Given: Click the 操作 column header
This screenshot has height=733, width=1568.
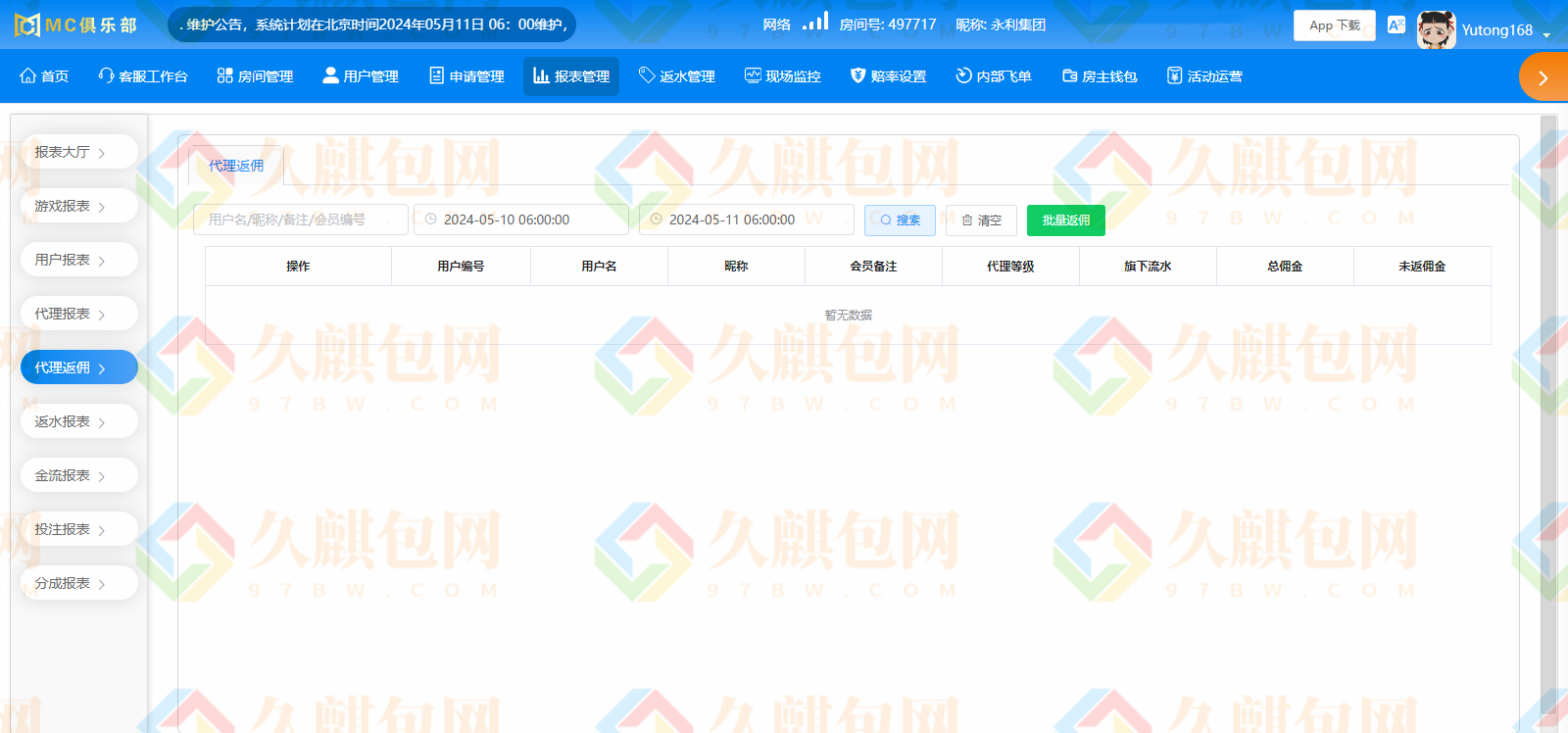Looking at the screenshot, I should (x=298, y=267).
